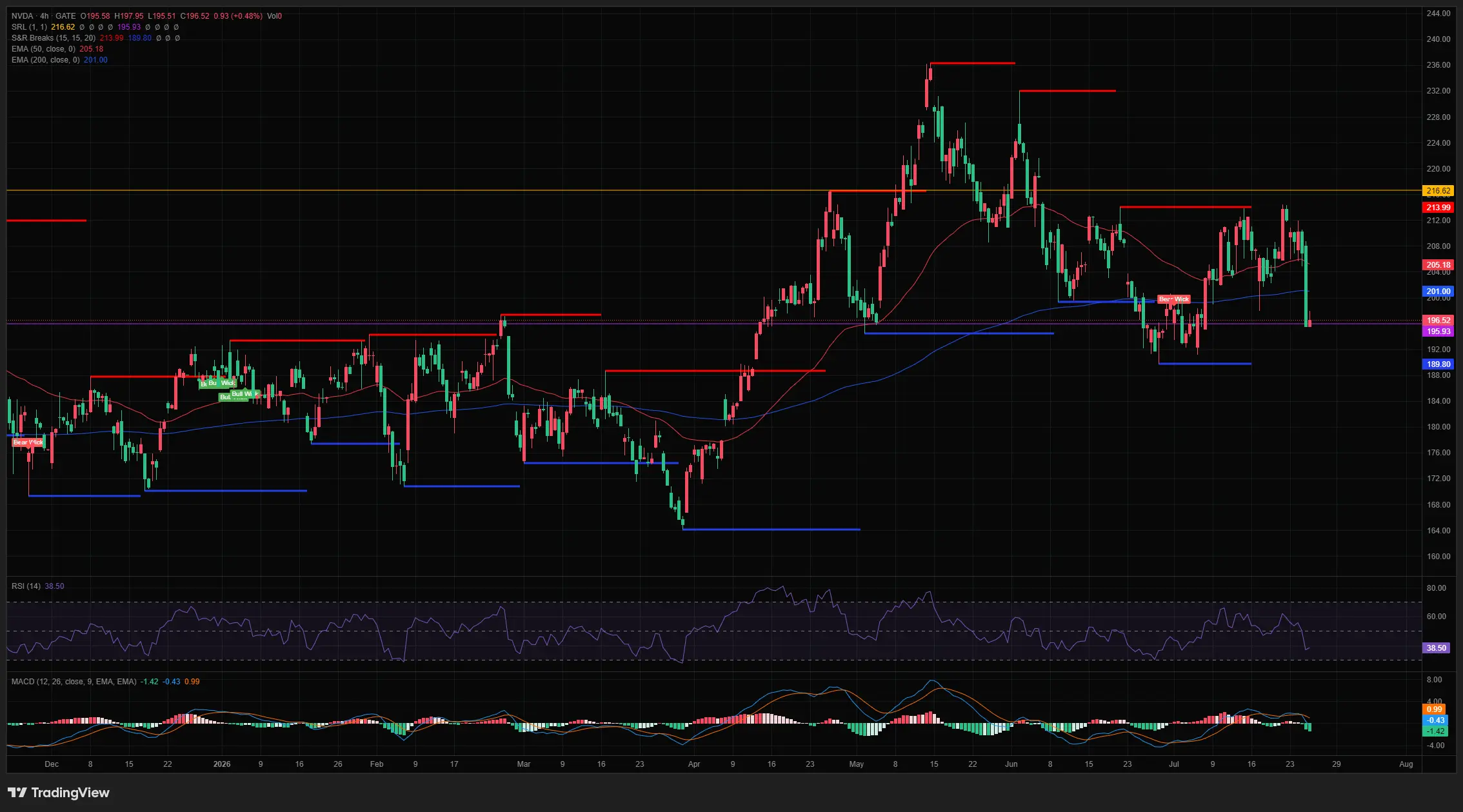
Task: Click the 176.00 price scale label
Action: (1438, 453)
